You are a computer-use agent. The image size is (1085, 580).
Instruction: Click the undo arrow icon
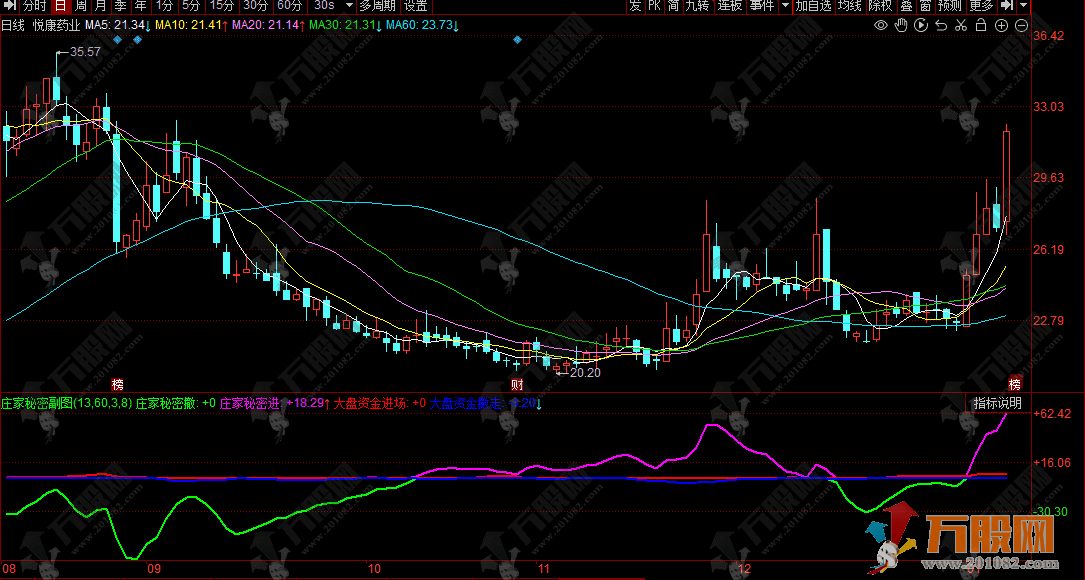(x=941, y=25)
